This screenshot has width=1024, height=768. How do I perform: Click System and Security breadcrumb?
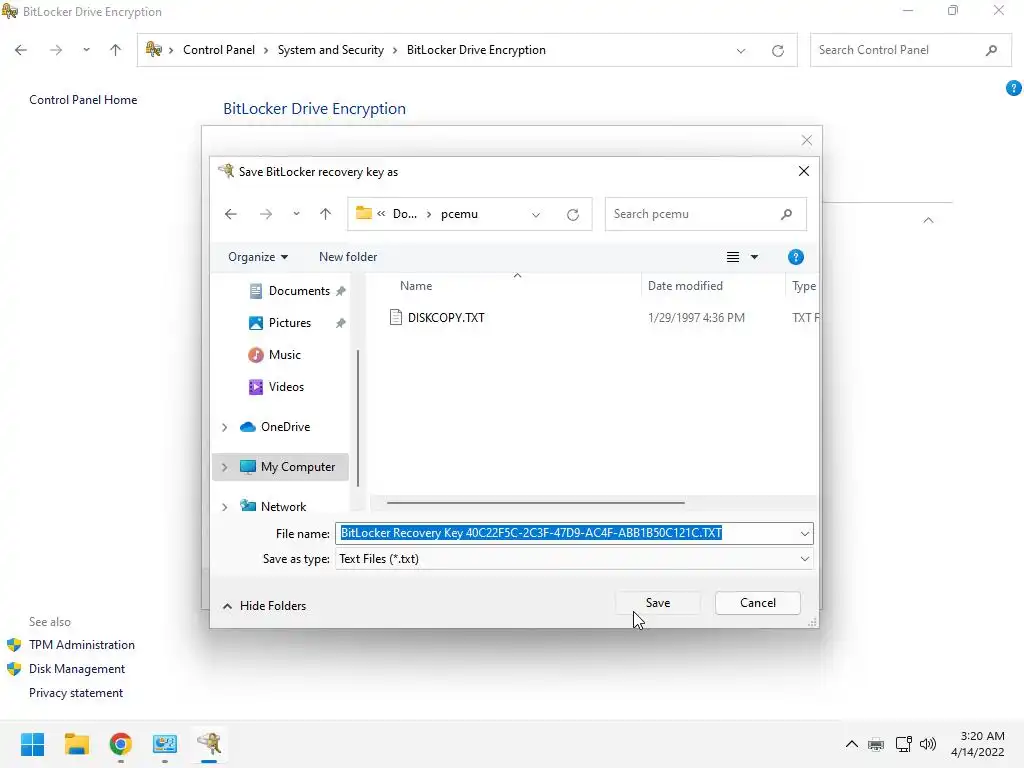tap(330, 50)
